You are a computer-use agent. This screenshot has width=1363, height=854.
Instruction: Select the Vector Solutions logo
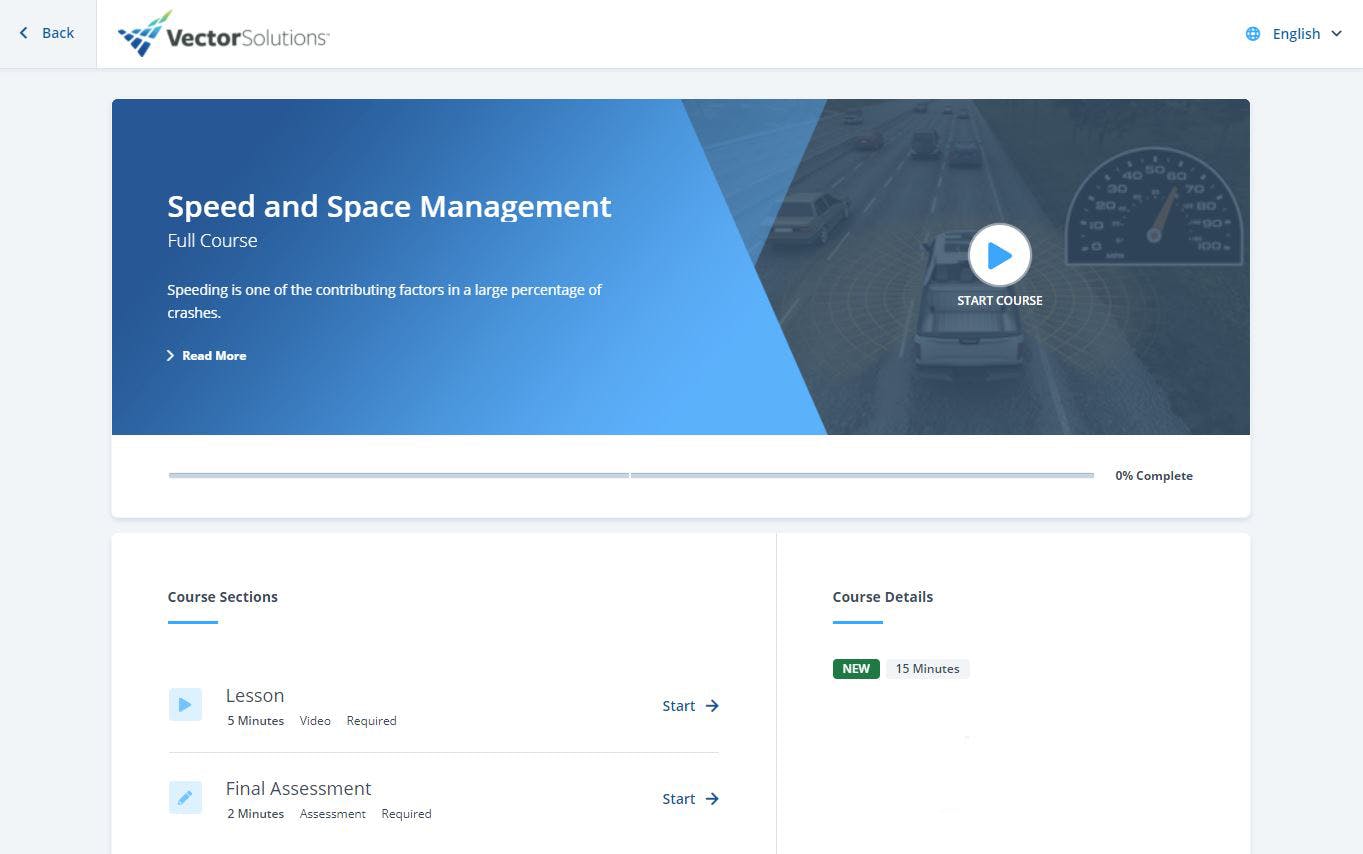click(222, 33)
